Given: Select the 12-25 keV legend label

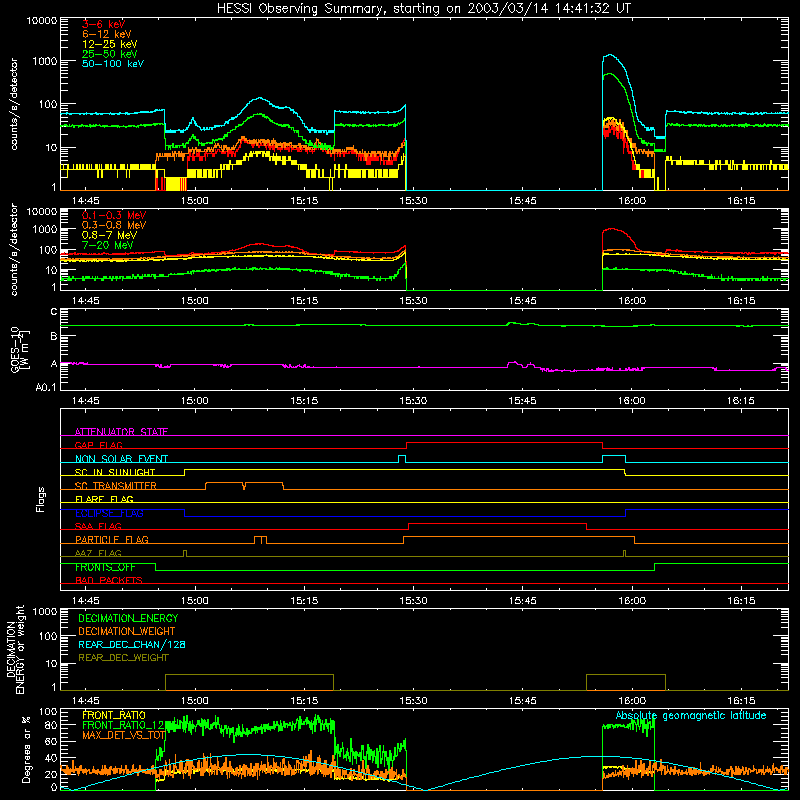Looking at the screenshot, I should [109, 44].
